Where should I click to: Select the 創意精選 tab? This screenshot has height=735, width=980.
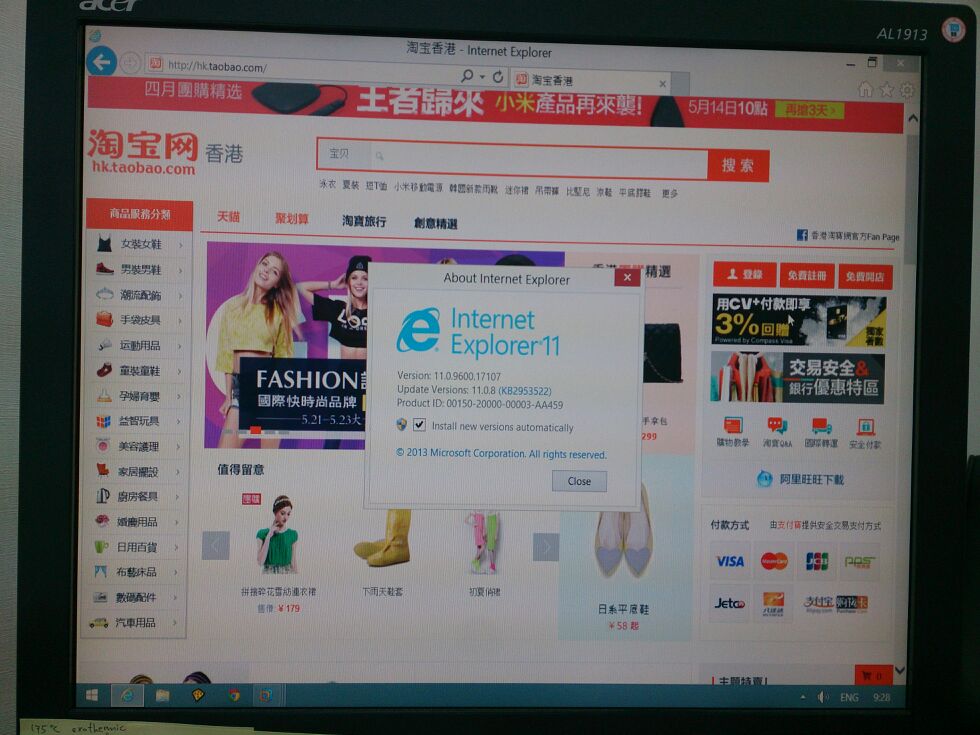click(436, 223)
